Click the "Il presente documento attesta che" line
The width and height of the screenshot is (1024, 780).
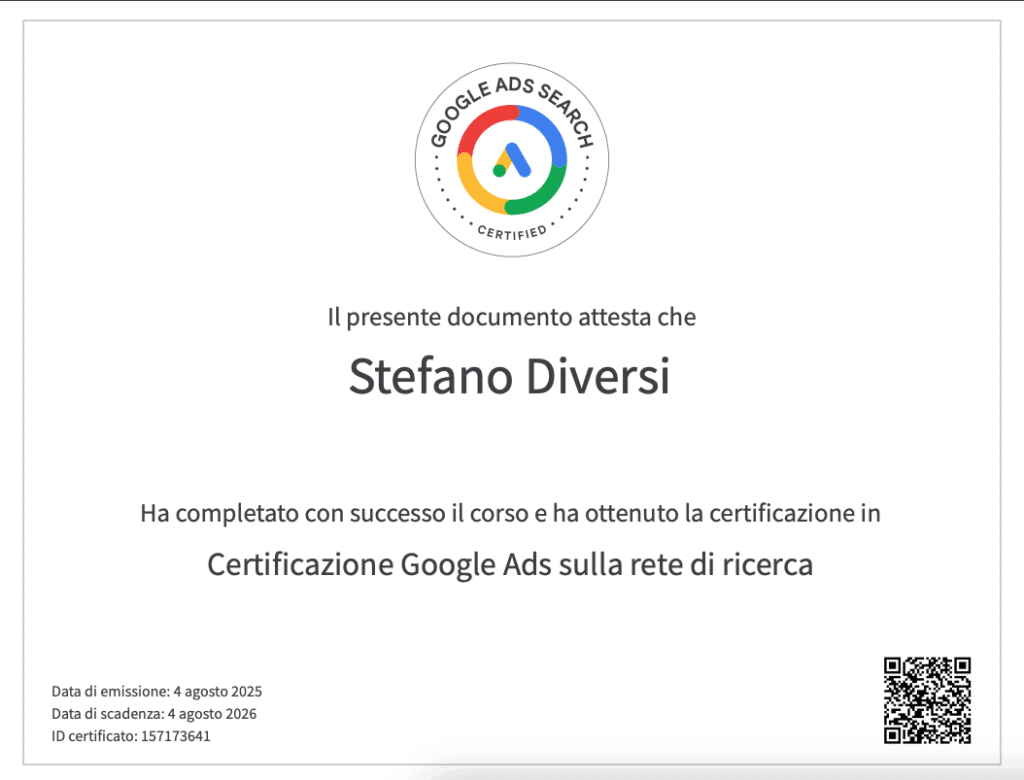point(511,318)
